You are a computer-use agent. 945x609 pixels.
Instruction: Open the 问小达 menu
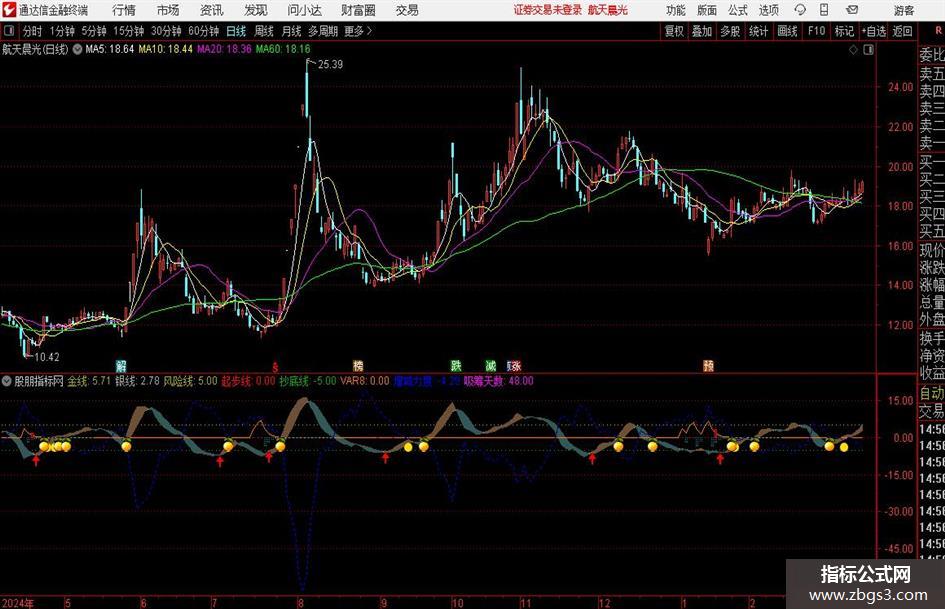coord(304,10)
